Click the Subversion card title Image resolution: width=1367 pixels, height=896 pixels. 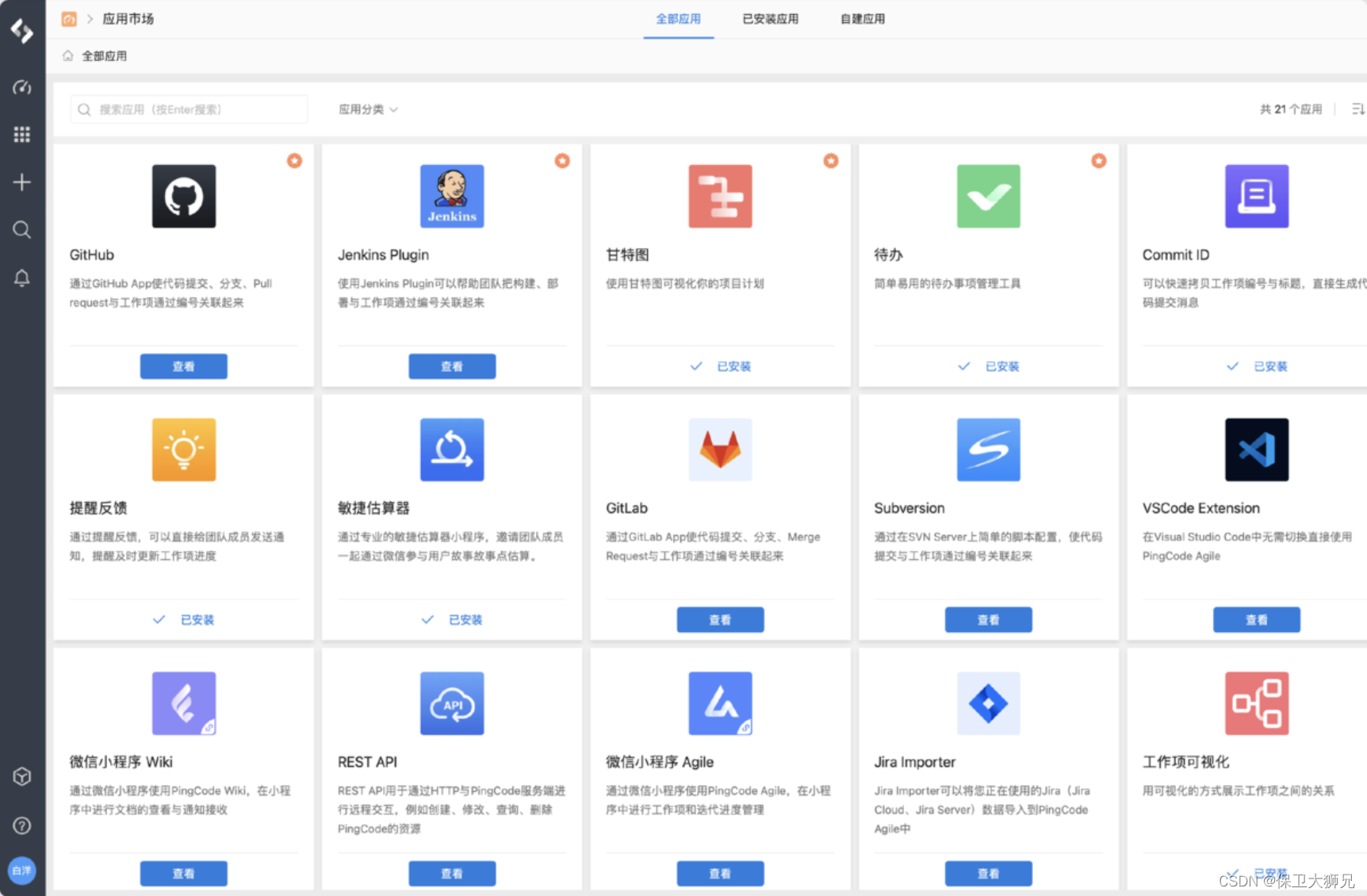[909, 508]
